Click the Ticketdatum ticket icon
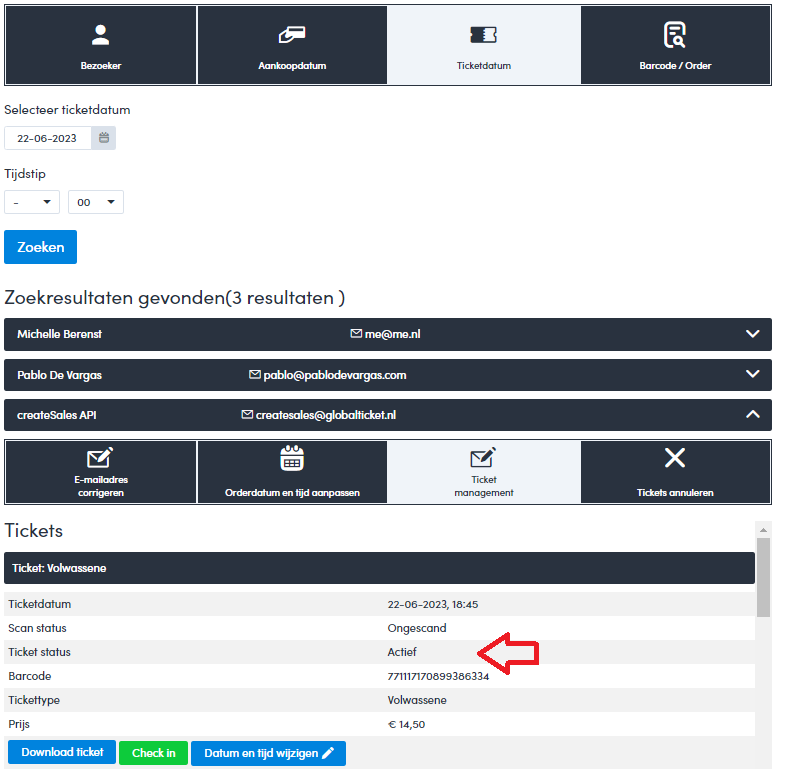Viewport: 800px width, 769px height. 483,35
